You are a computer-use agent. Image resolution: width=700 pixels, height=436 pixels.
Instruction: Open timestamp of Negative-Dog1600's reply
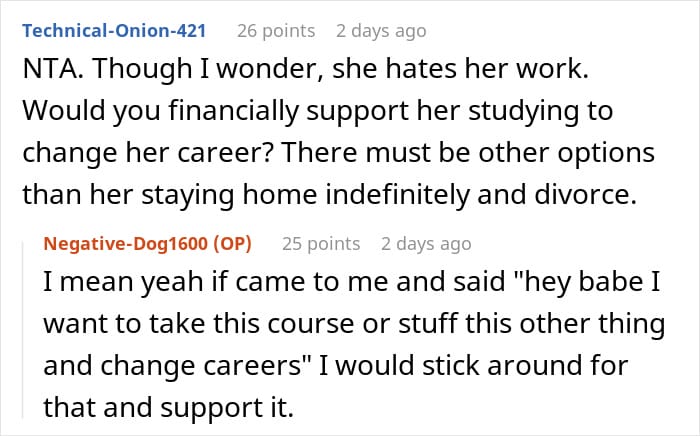(426, 244)
